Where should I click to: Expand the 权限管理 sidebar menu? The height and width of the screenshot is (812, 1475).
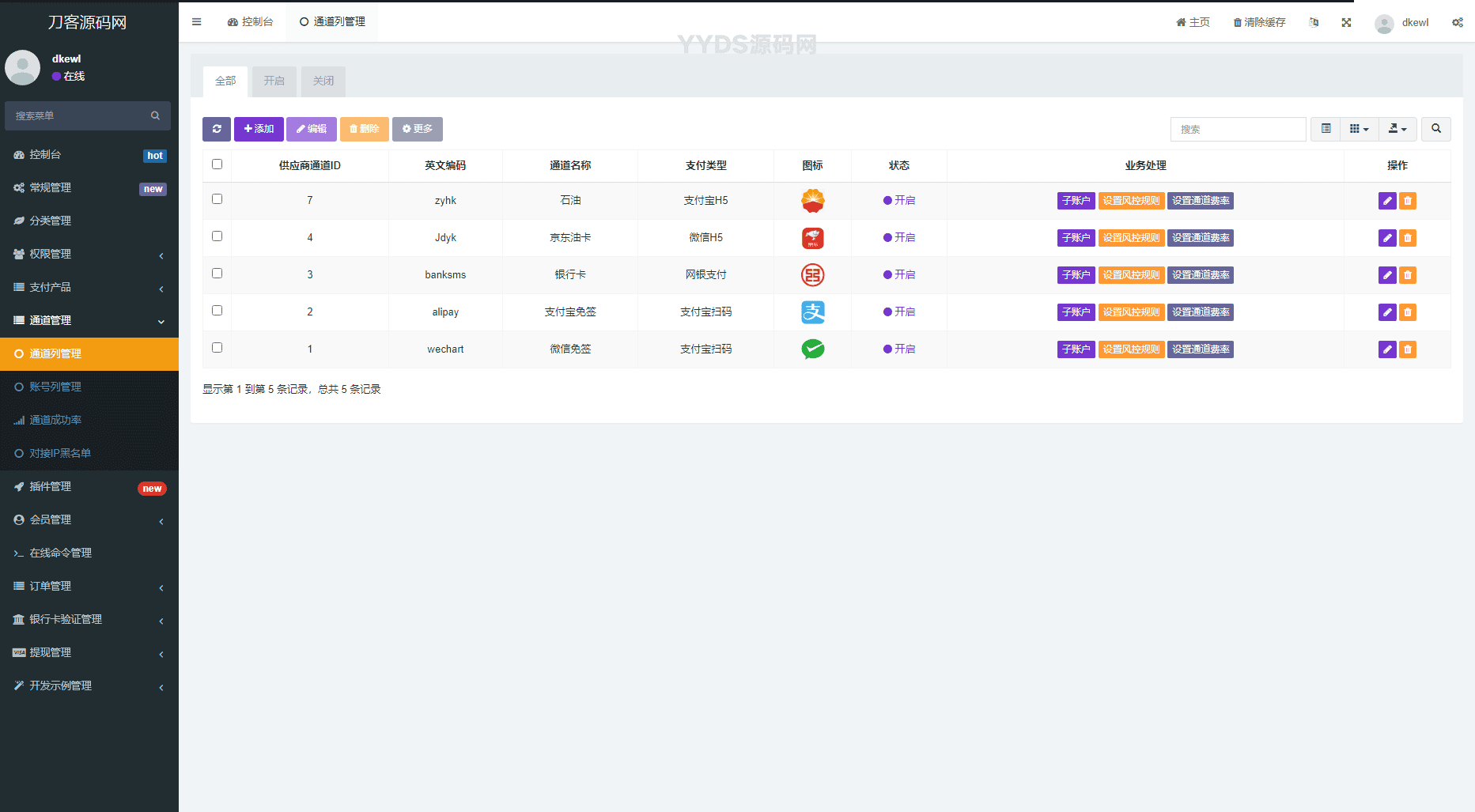(x=89, y=255)
